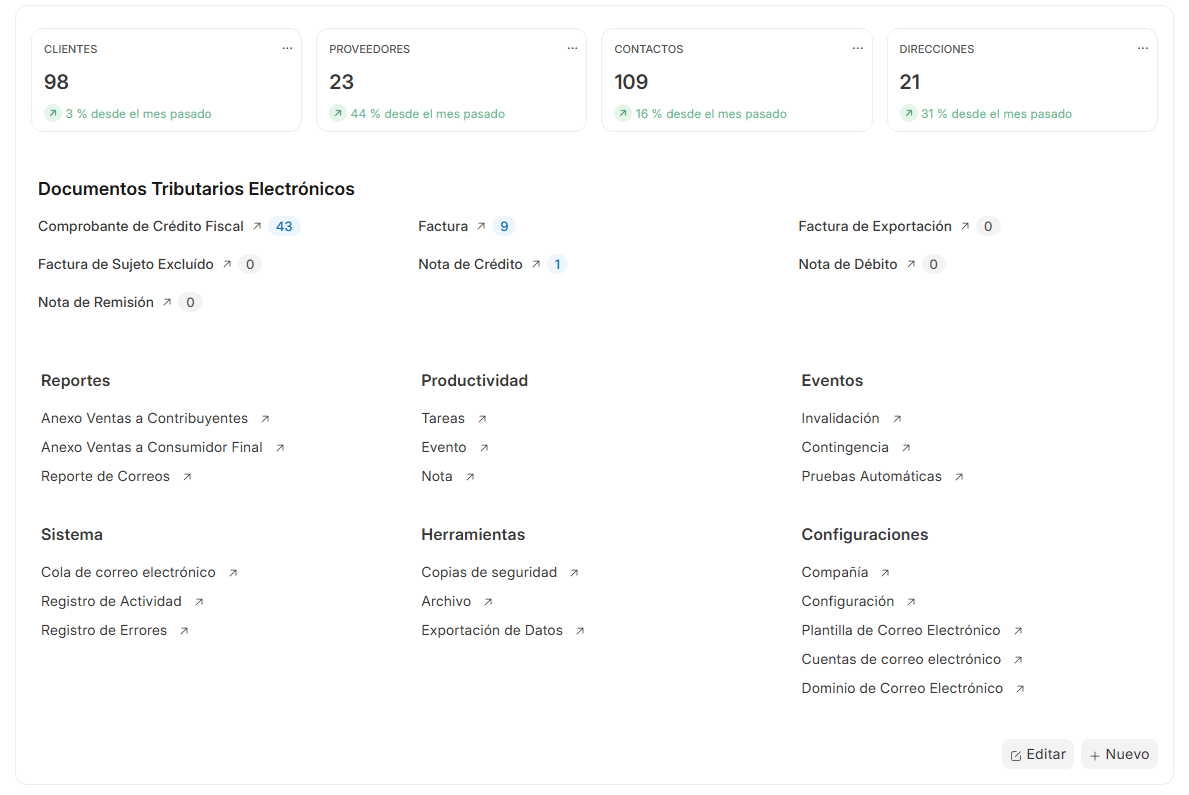Click the 43 count badge for Crédito Fiscal
Viewport: 1189px width, 795px height.
point(284,227)
